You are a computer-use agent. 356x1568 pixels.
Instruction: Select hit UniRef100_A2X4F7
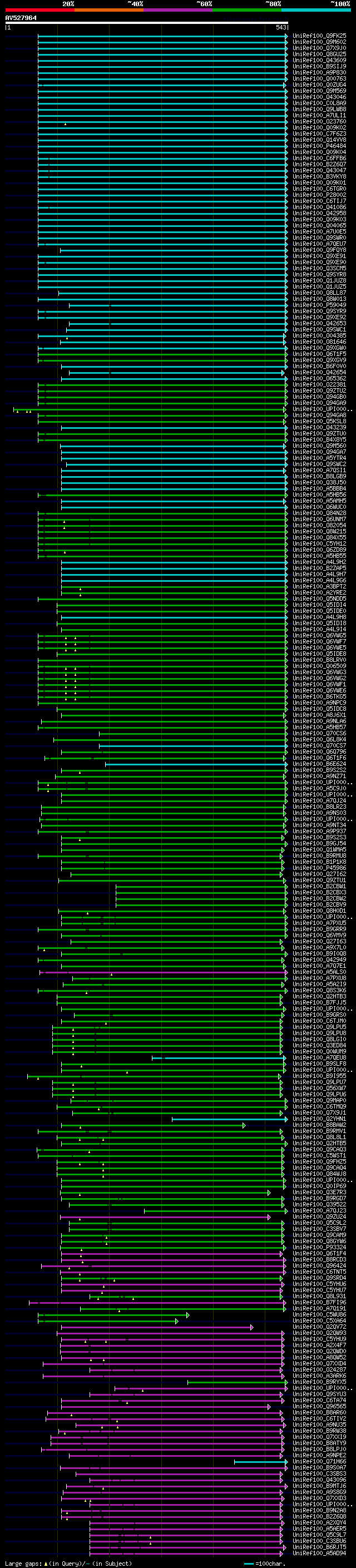pyautogui.click(x=319, y=1345)
